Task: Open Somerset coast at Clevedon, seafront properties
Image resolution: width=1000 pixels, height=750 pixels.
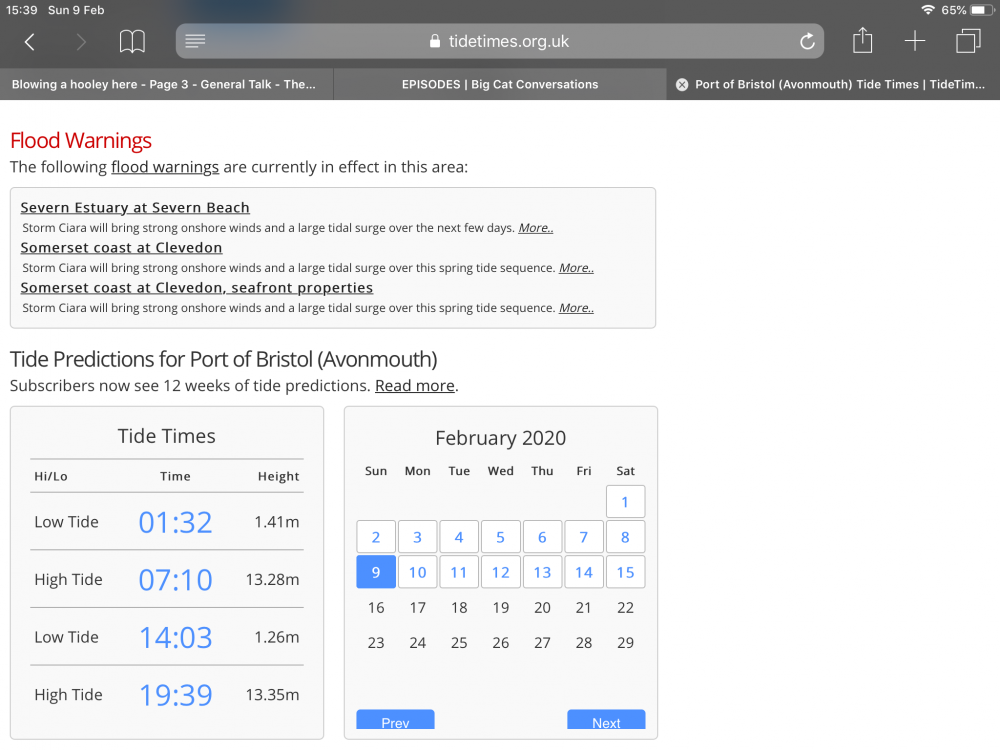Action: [197, 288]
